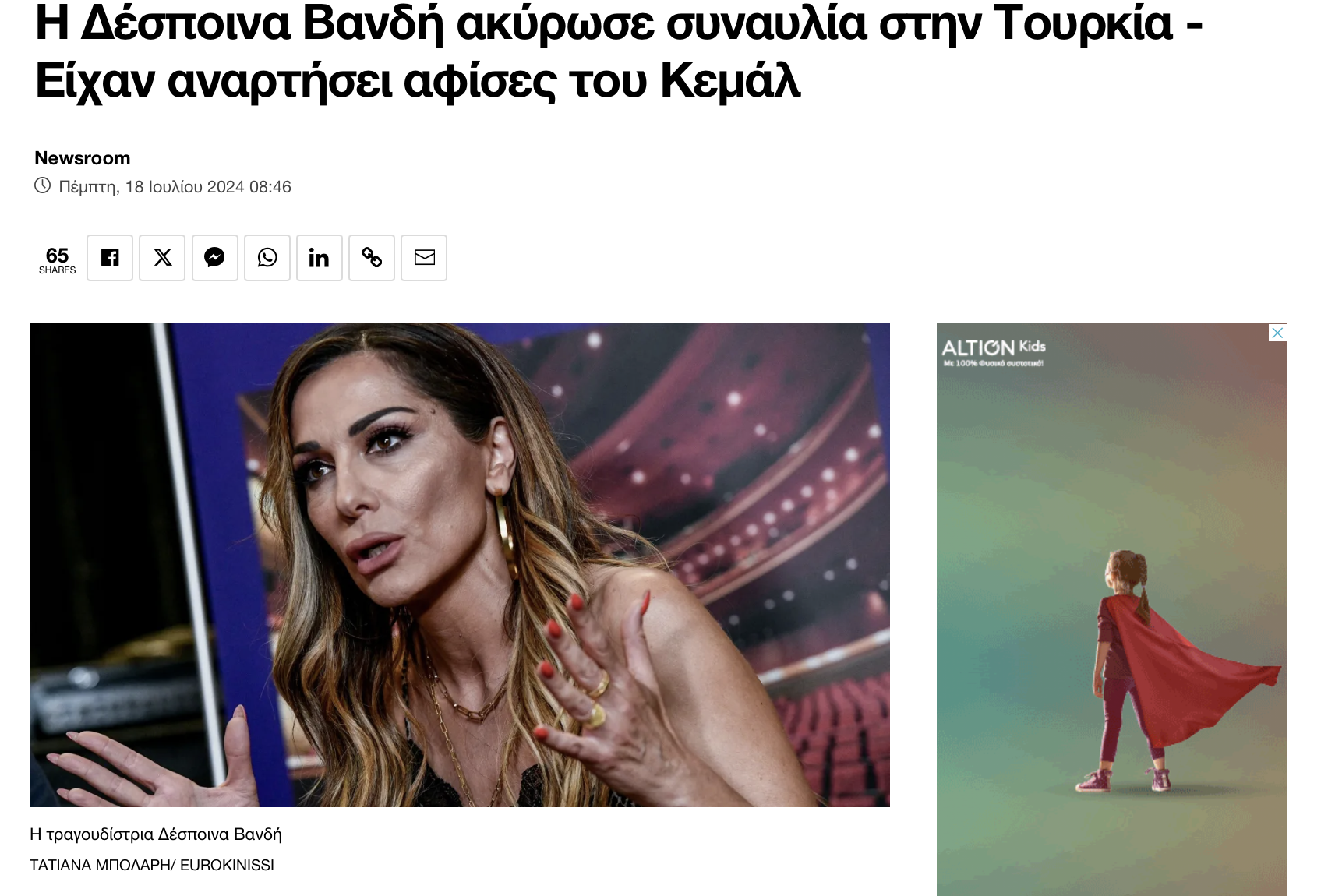Click the clock icon beside the date

point(42,185)
